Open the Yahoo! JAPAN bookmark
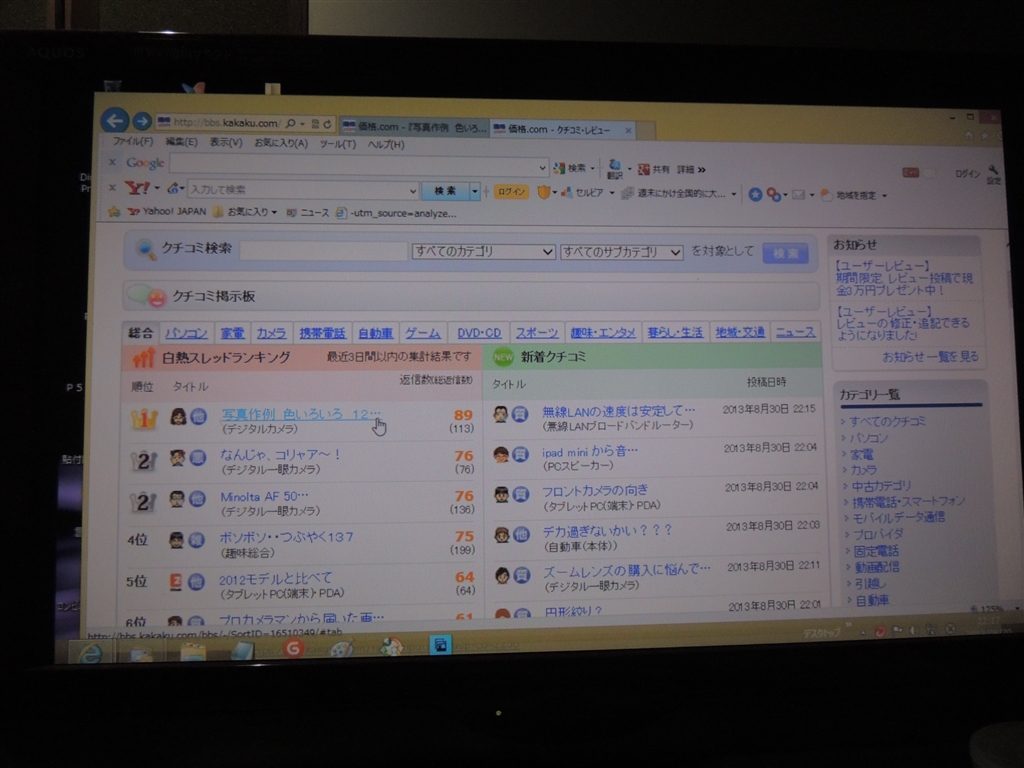The height and width of the screenshot is (768, 1024). pos(167,212)
